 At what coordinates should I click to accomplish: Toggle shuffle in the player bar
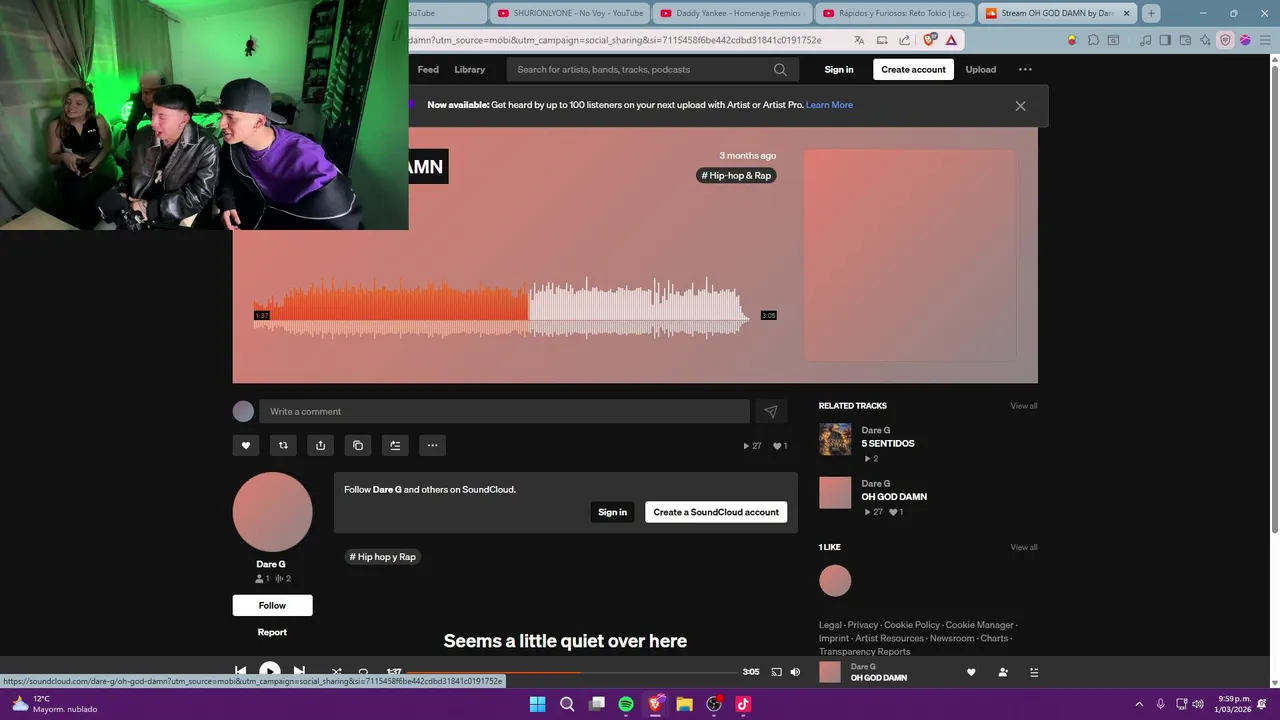(336, 672)
